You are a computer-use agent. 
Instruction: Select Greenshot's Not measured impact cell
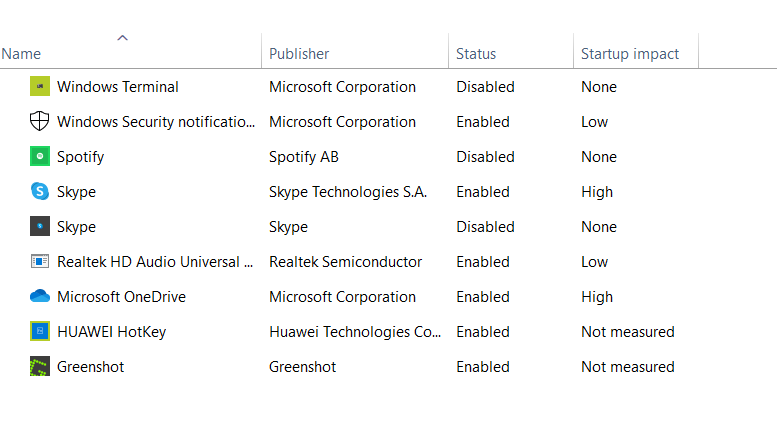click(627, 367)
